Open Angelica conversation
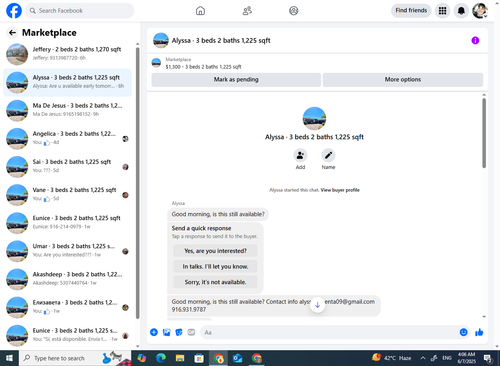 coord(67,139)
